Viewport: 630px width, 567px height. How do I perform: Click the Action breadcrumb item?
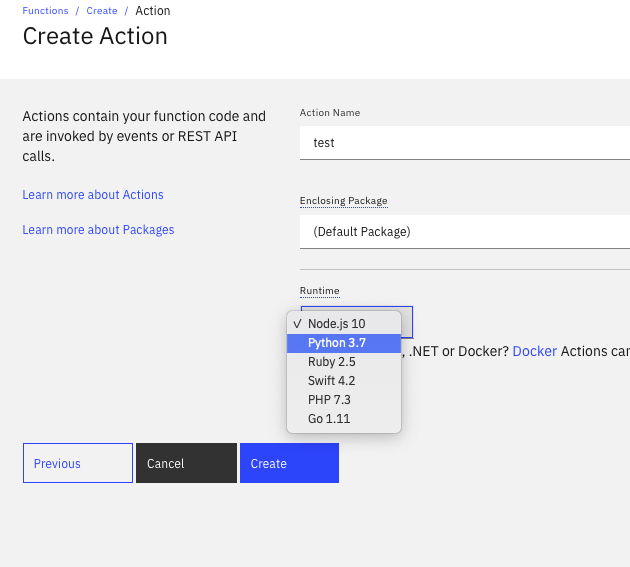point(152,11)
